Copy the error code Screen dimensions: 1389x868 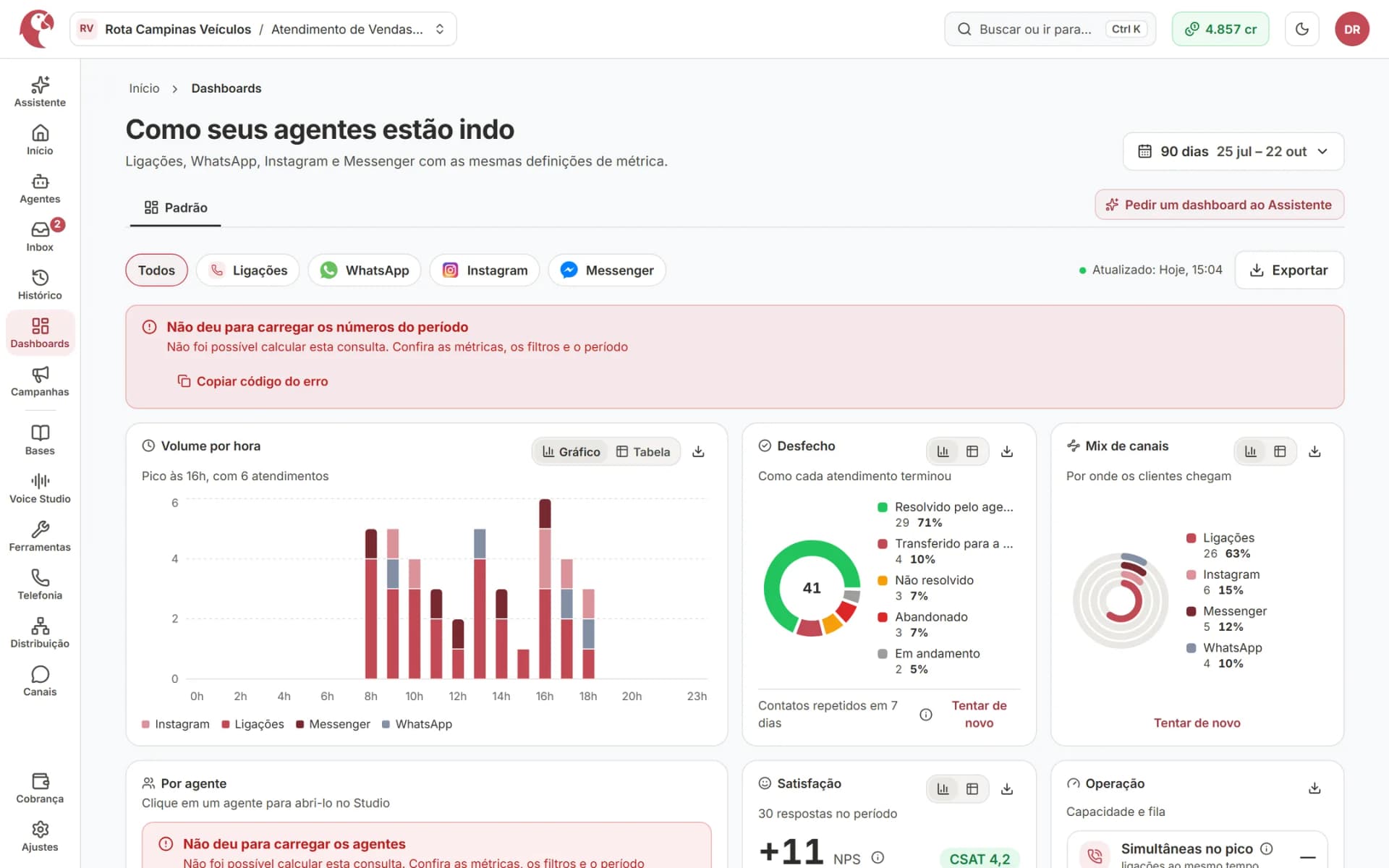point(252,381)
